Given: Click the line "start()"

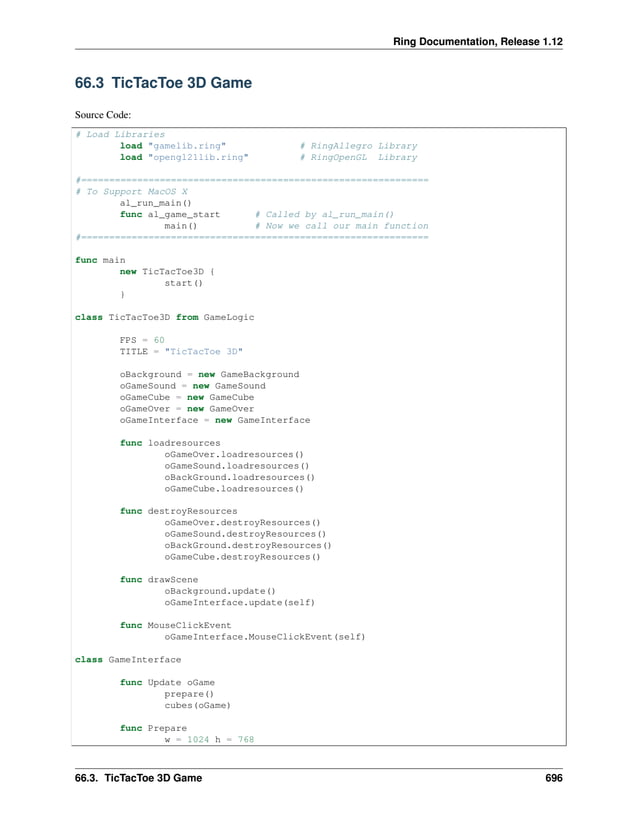Looking at the screenshot, I should click(184, 283).
